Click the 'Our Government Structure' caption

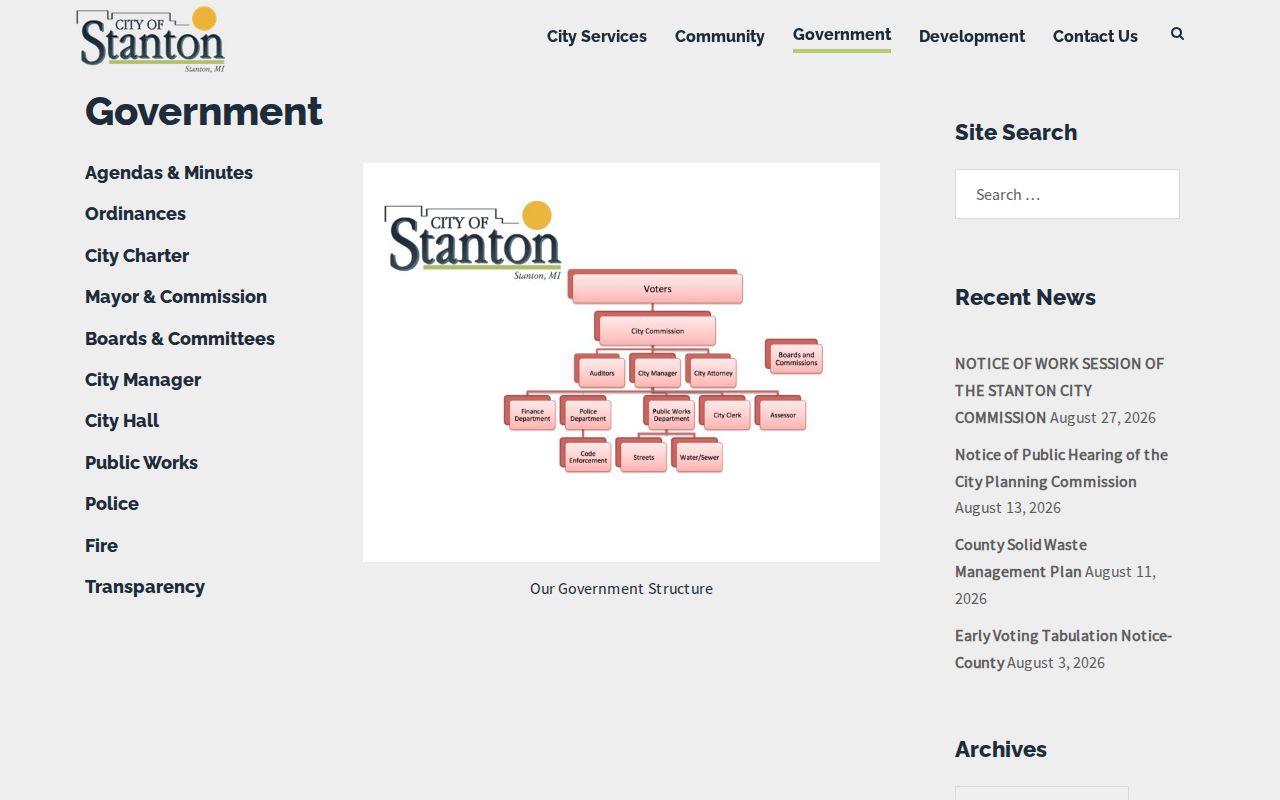coord(621,588)
